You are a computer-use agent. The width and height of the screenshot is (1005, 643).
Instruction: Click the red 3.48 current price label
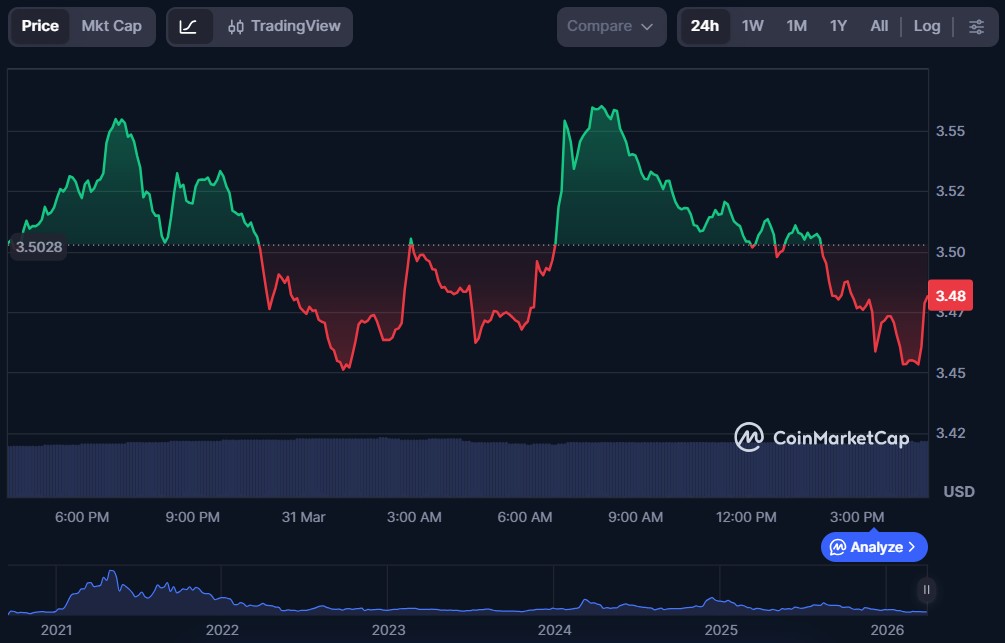(949, 296)
